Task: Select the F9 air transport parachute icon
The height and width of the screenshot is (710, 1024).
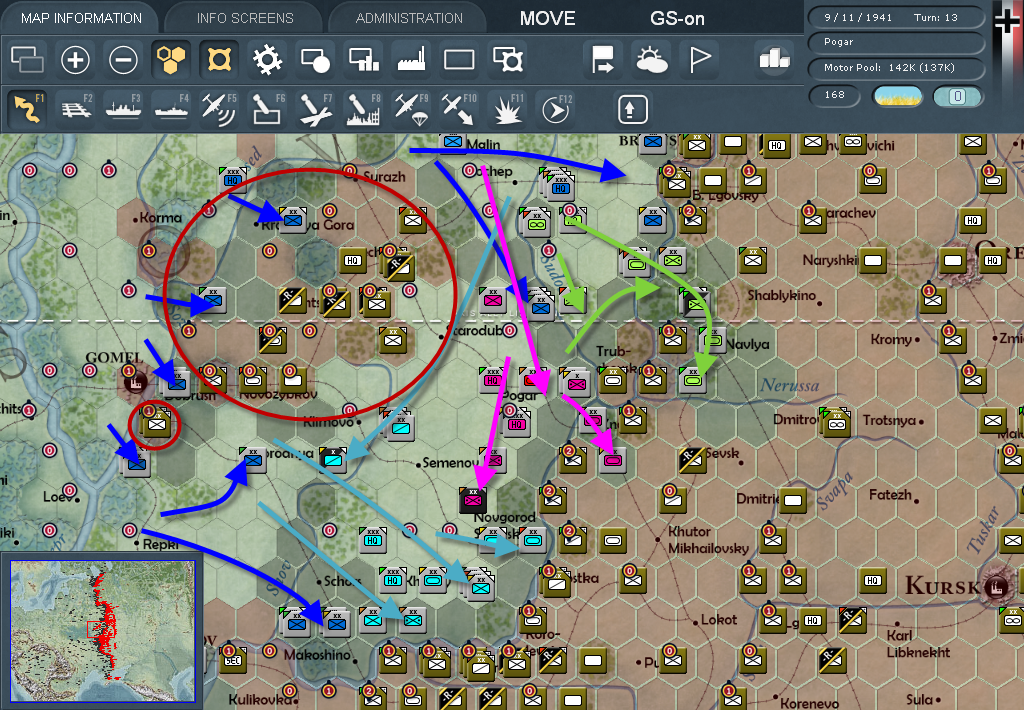Action: pos(411,108)
